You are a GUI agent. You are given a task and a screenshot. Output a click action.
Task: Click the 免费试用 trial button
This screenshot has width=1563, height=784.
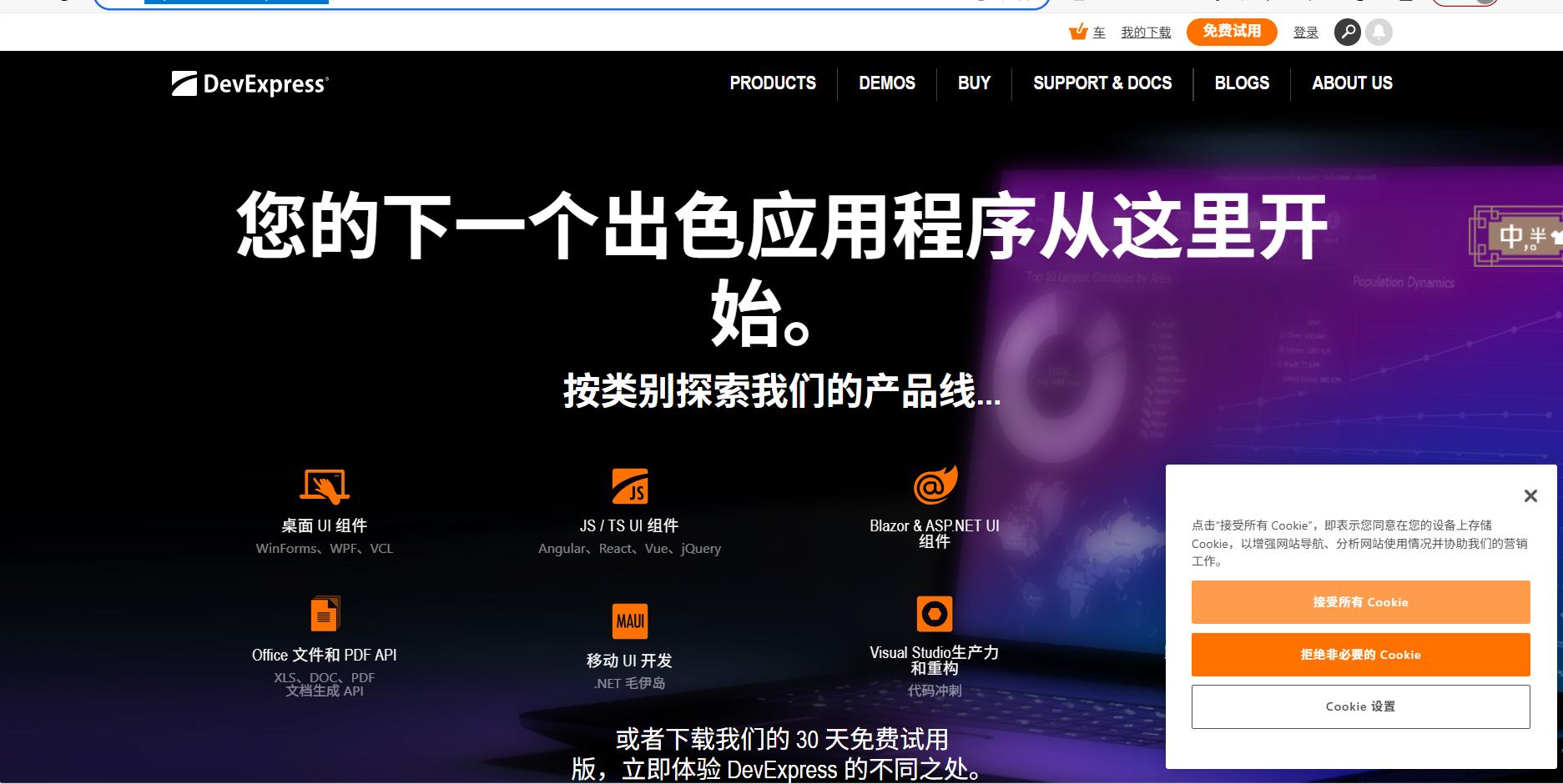(1231, 32)
